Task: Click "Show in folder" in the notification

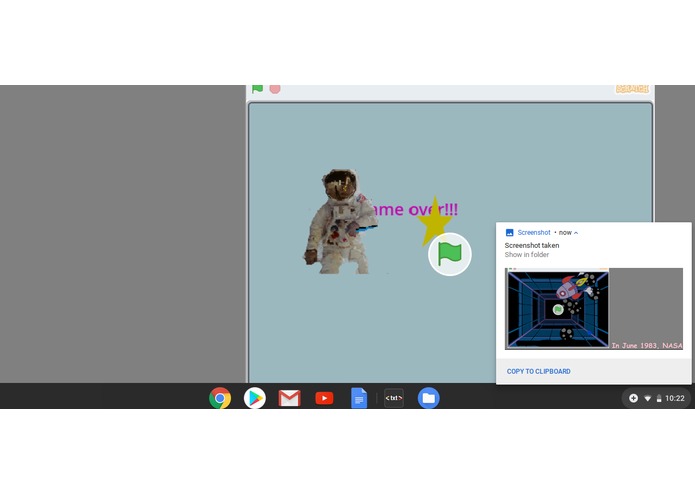Action: [x=527, y=255]
